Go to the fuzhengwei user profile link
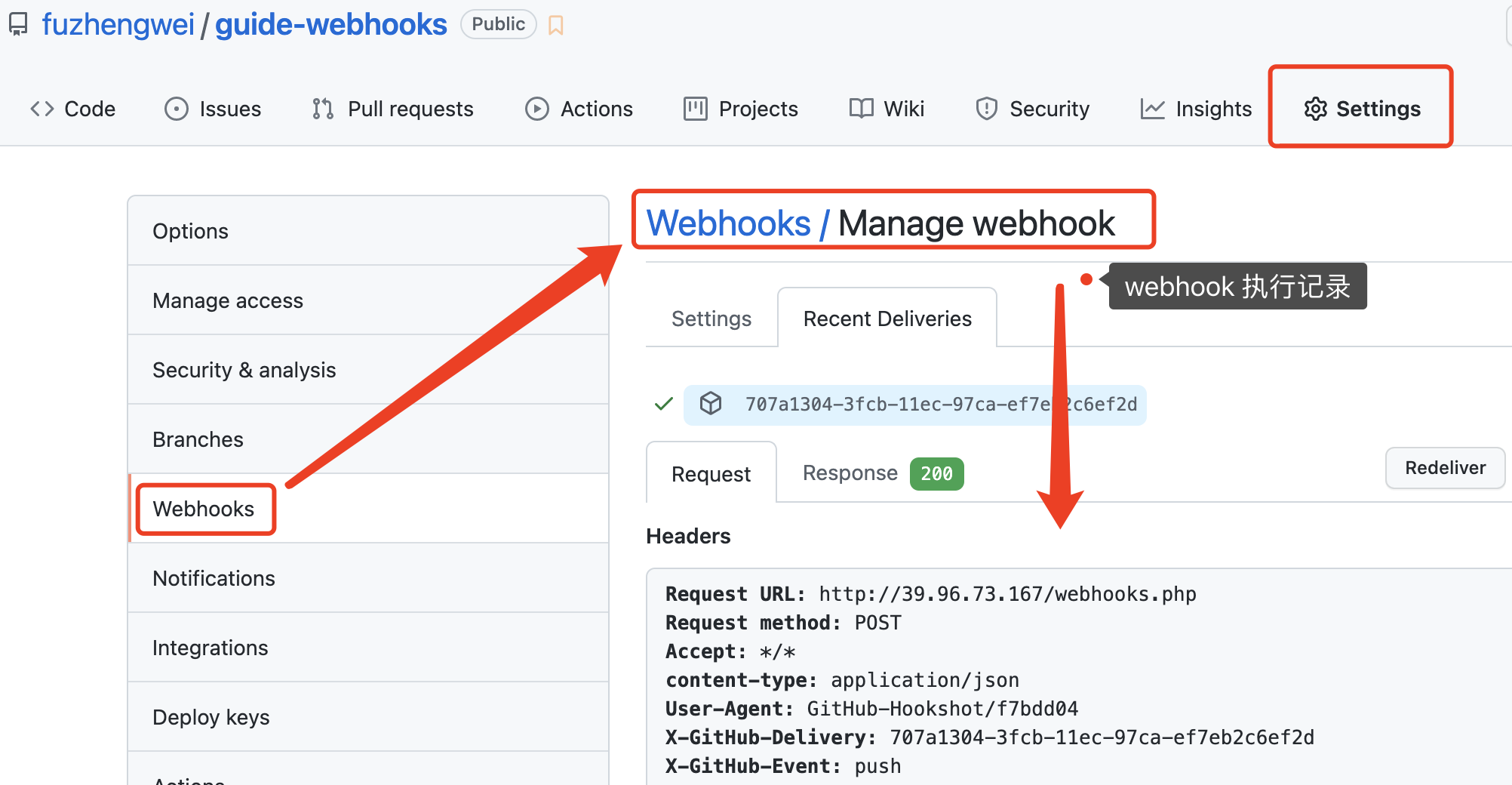This screenshot has height=785, width=1512. [x=118, y=25]
